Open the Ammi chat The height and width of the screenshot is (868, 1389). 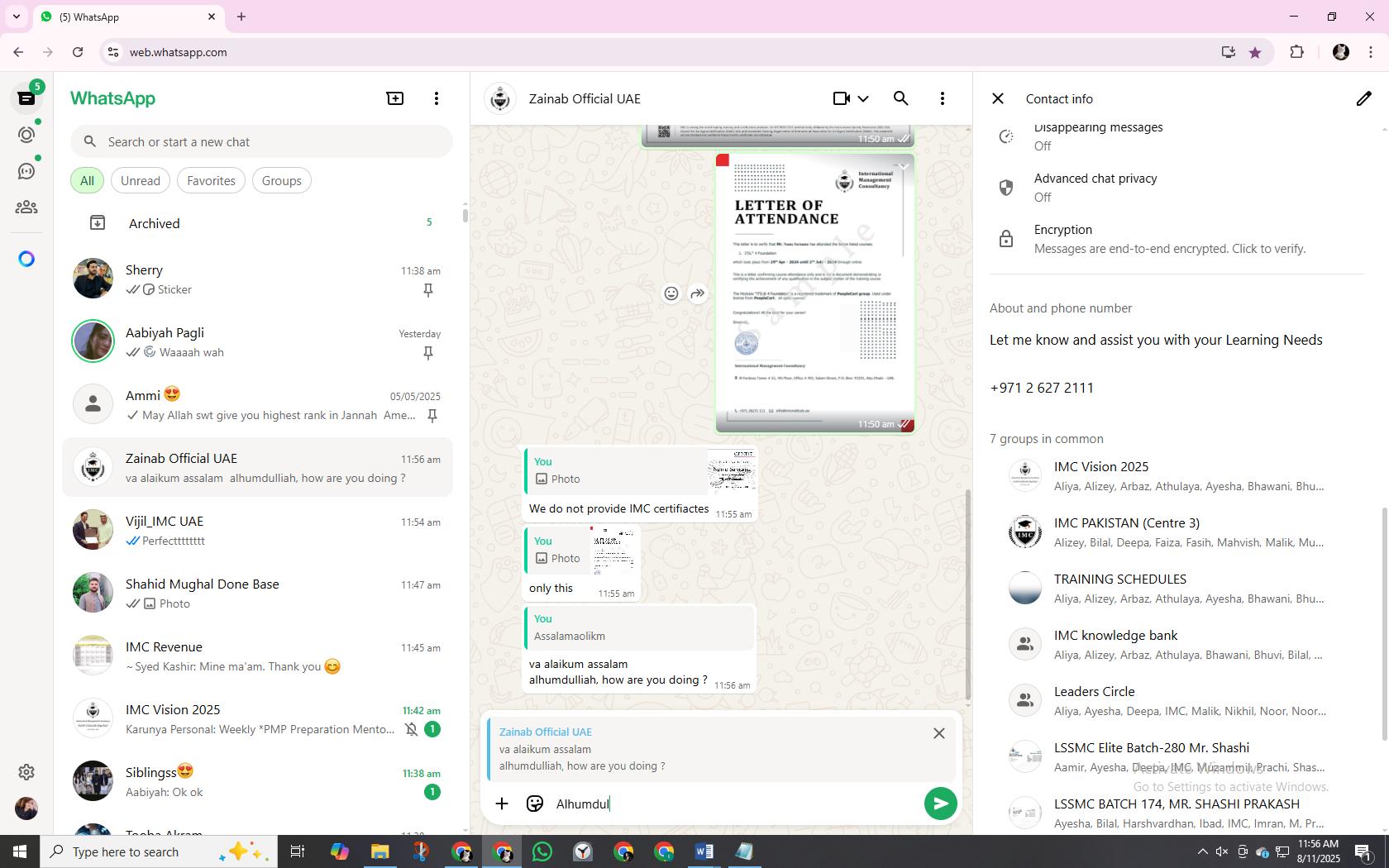coord(258,404)
